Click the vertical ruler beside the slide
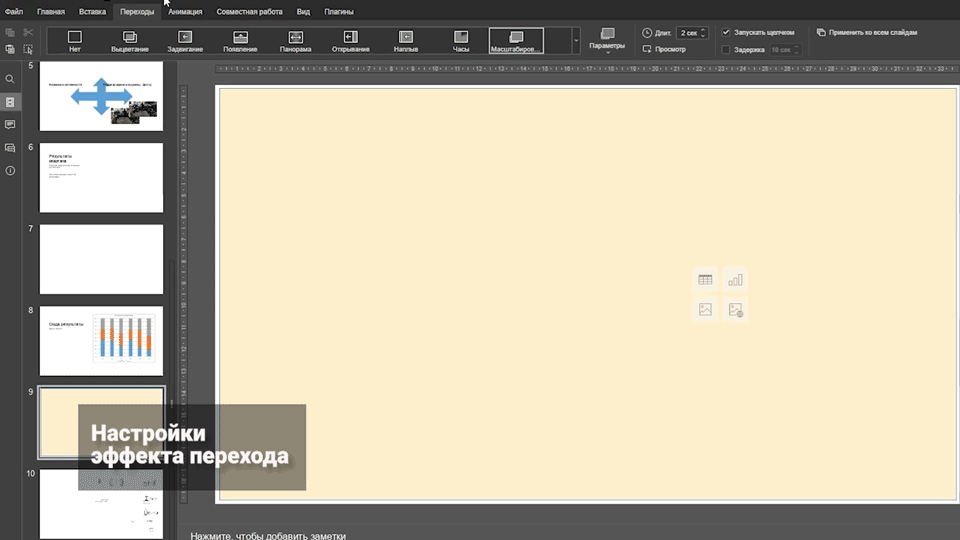This screenshot has height=540, width=960. tap(183, 294)
